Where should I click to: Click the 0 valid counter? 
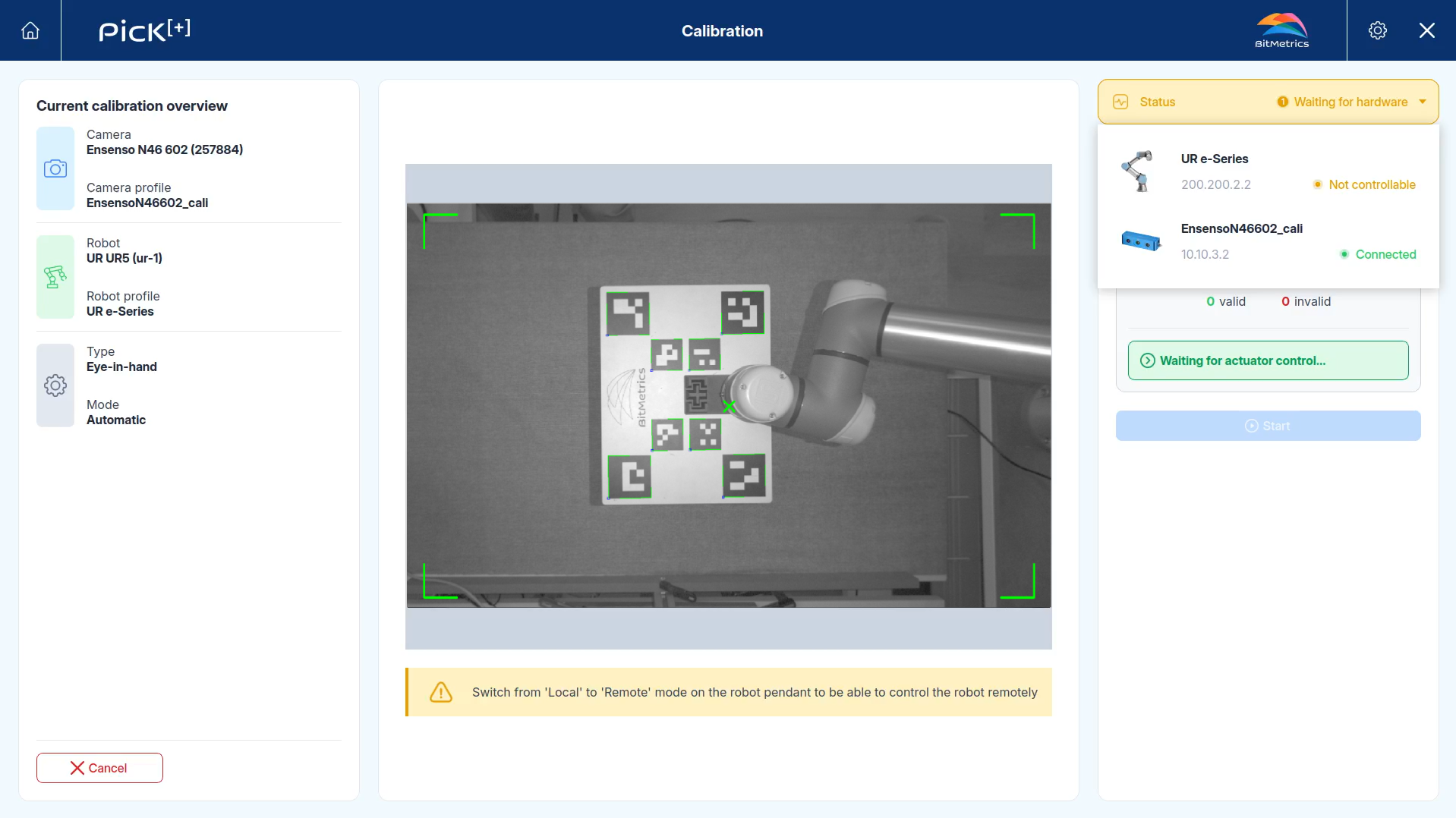click(x=1226, y=301)
